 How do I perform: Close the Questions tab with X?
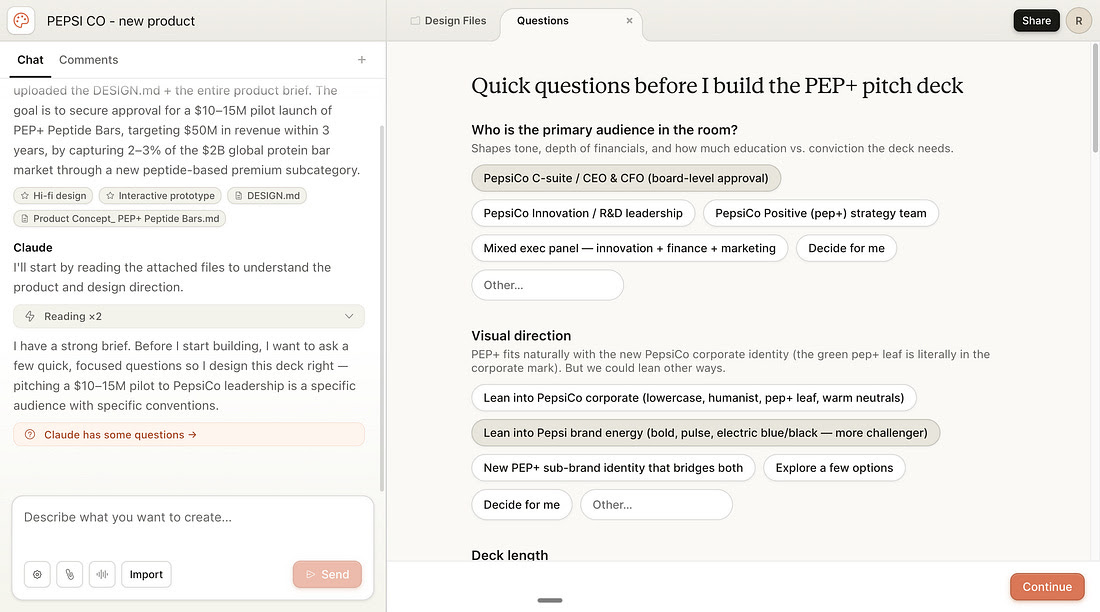point(629,21)
